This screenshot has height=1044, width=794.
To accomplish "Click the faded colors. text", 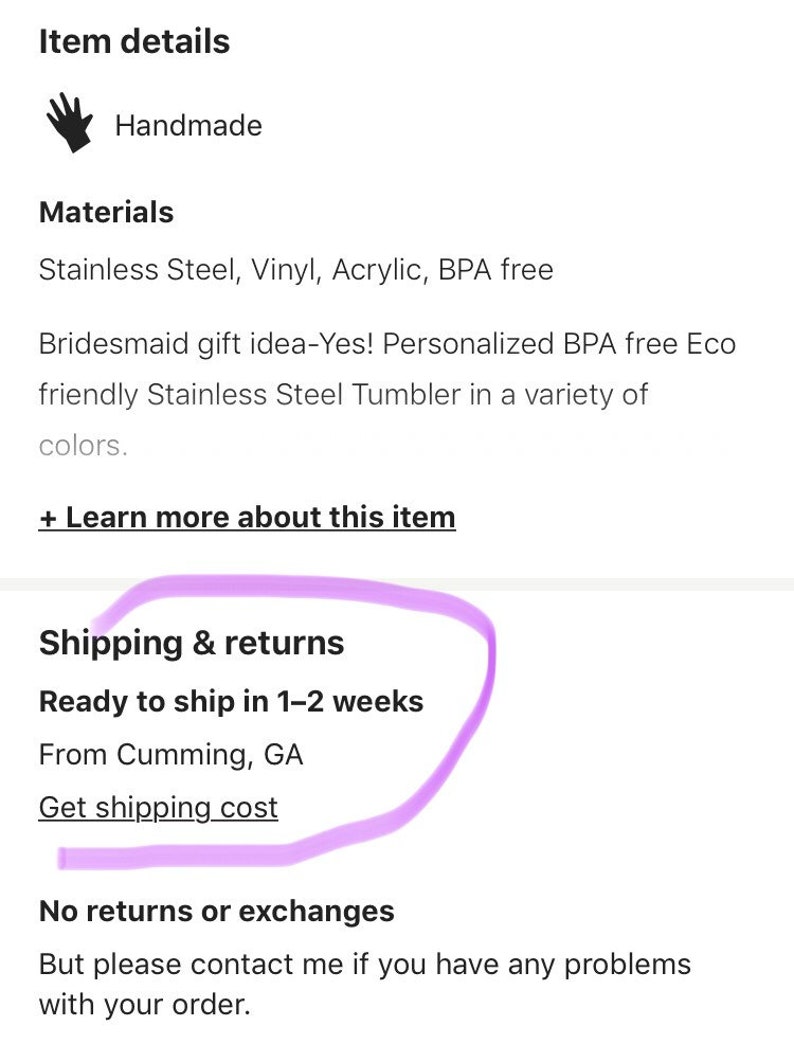I will [83, 445].
